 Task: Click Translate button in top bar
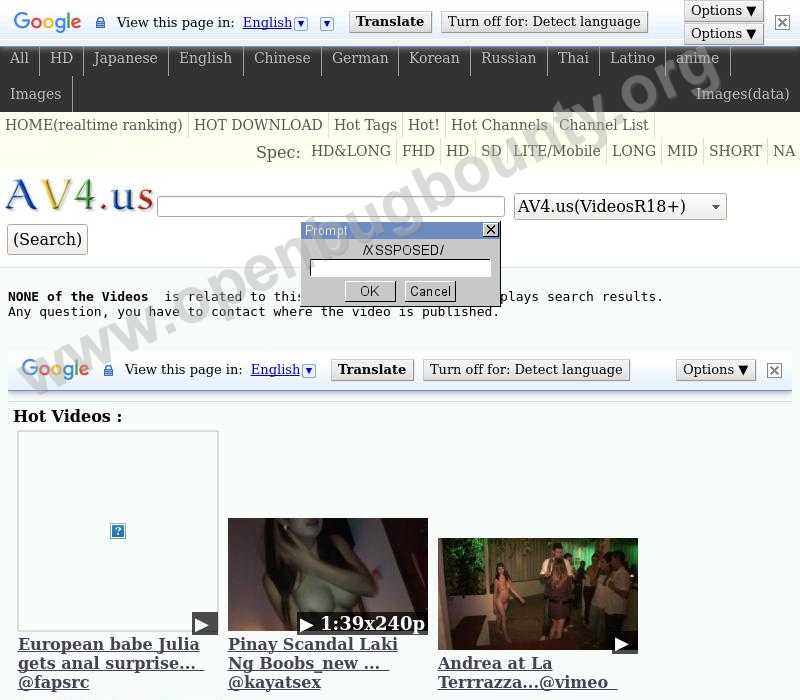point(390,21)
